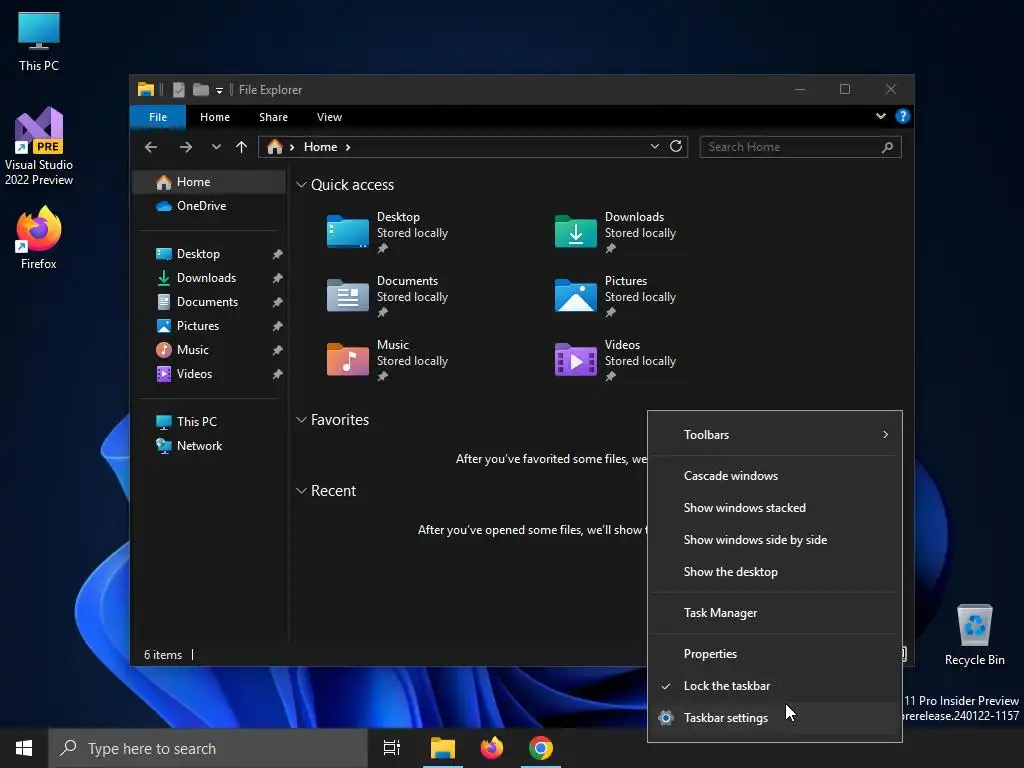Screen dimensions: 1024x768
Task: Go back using the back arrow
Action: (151, 147)
